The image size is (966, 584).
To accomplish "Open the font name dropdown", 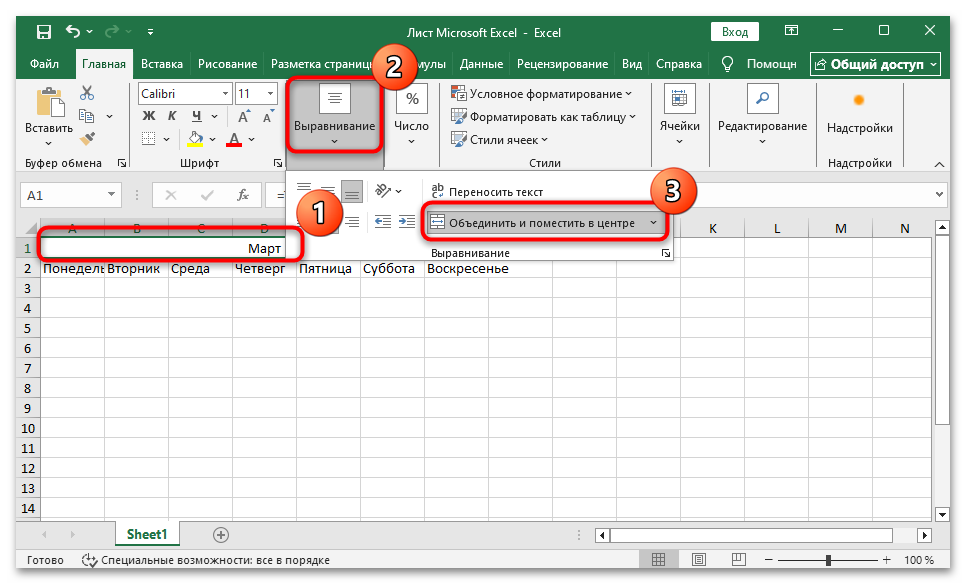I will click(x=225, y=92).
